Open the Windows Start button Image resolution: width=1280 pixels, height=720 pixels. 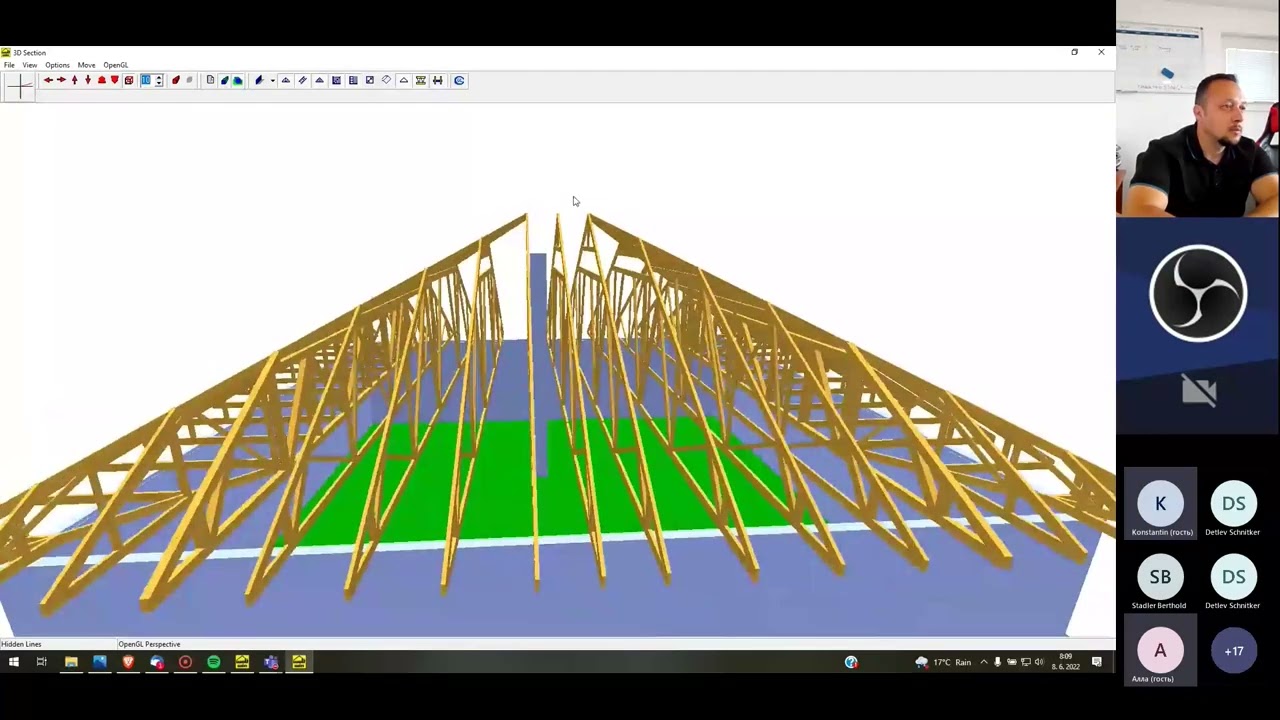pos(14,662)
